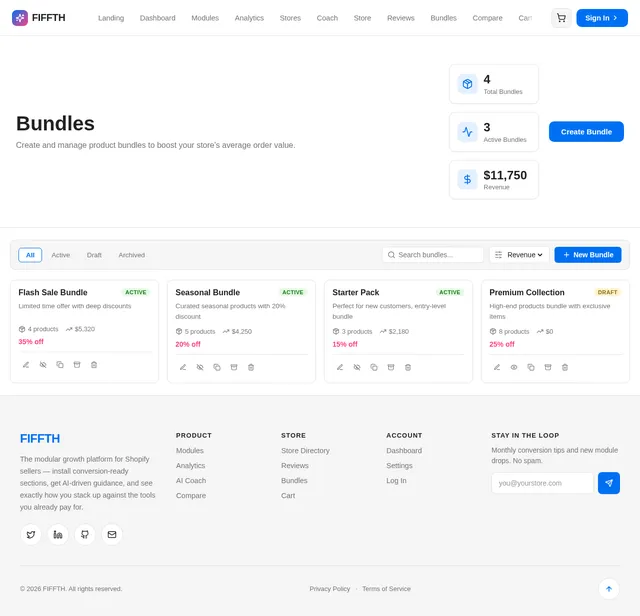The image size is (640, 616).
Task: Archive the Seasonal Bundle
Action: (x=234, y=367)
